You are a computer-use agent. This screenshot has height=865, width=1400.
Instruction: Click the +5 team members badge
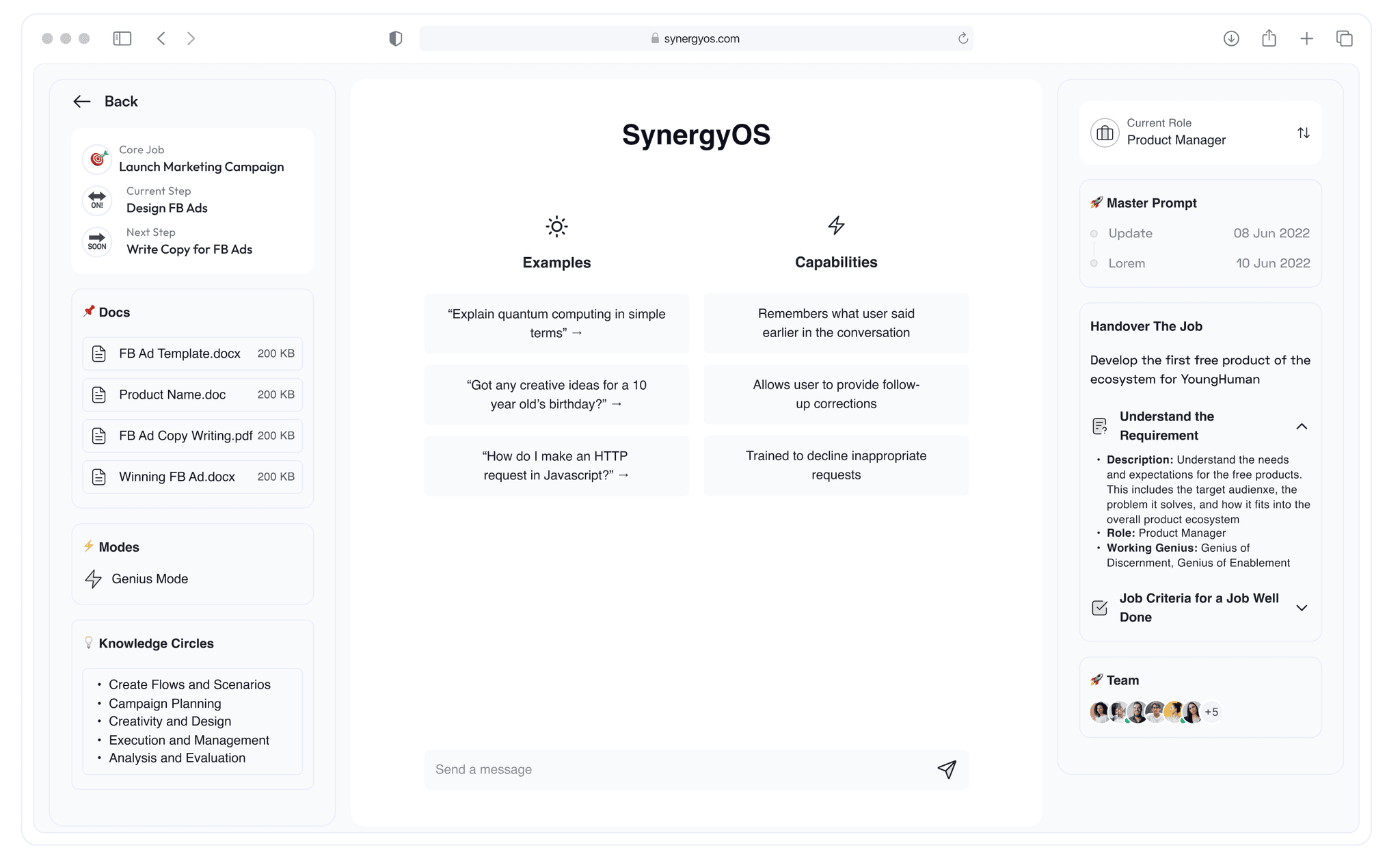tap(1211, 712)
